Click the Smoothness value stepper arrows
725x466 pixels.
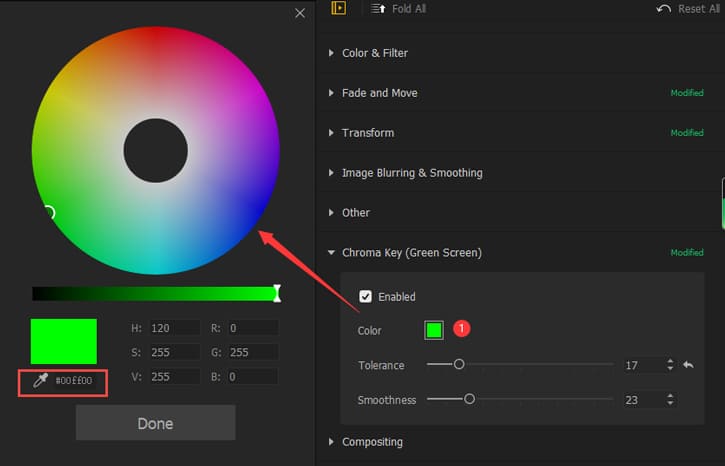coord(669,400)
